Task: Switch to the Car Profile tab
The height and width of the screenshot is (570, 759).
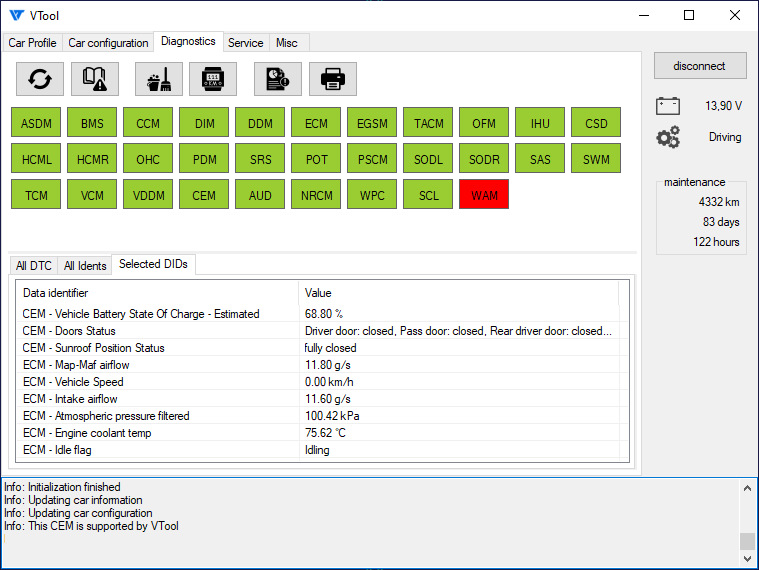Action: pyautogui.click(x=32, y=43)
